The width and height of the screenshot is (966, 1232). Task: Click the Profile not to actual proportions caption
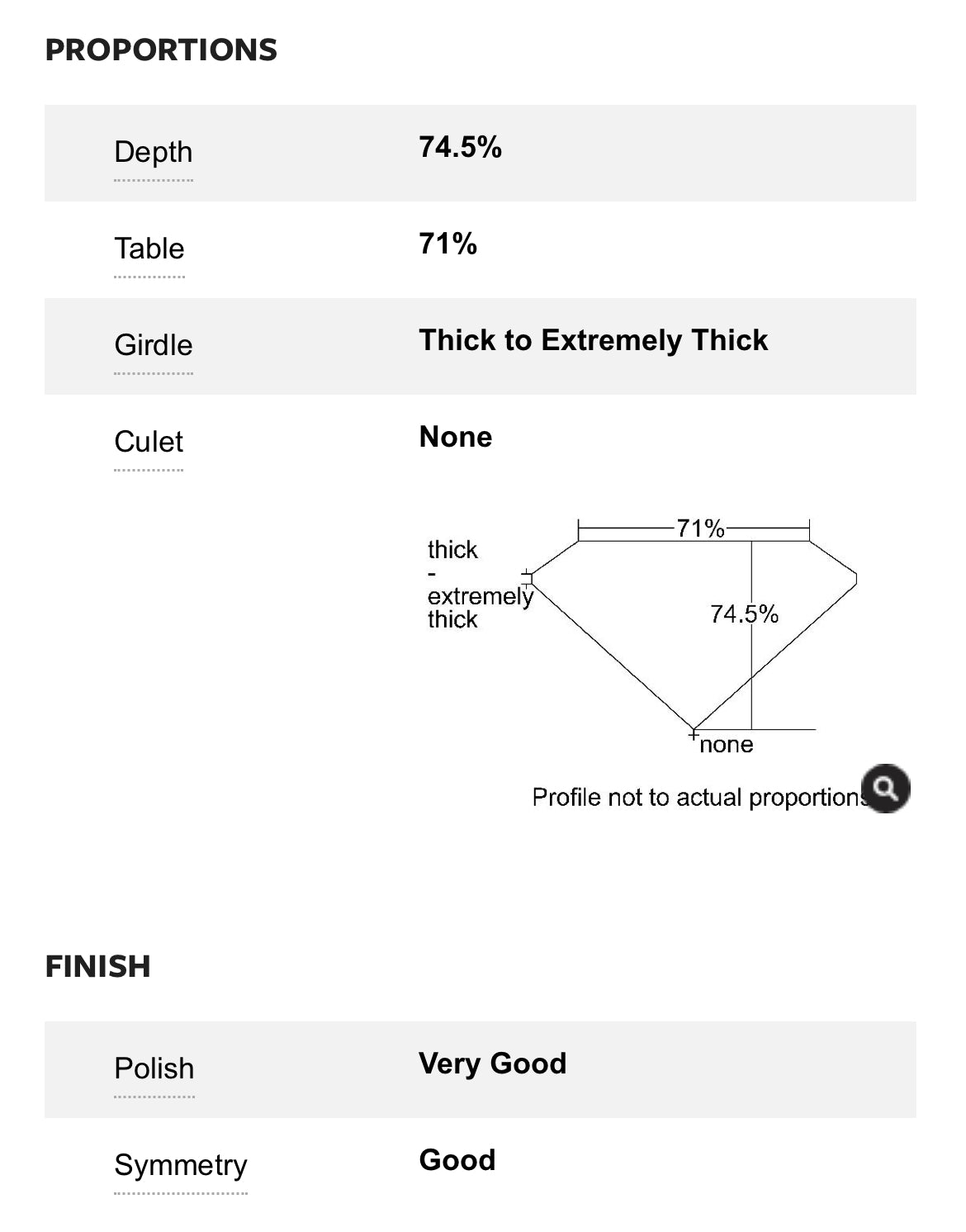698,798
